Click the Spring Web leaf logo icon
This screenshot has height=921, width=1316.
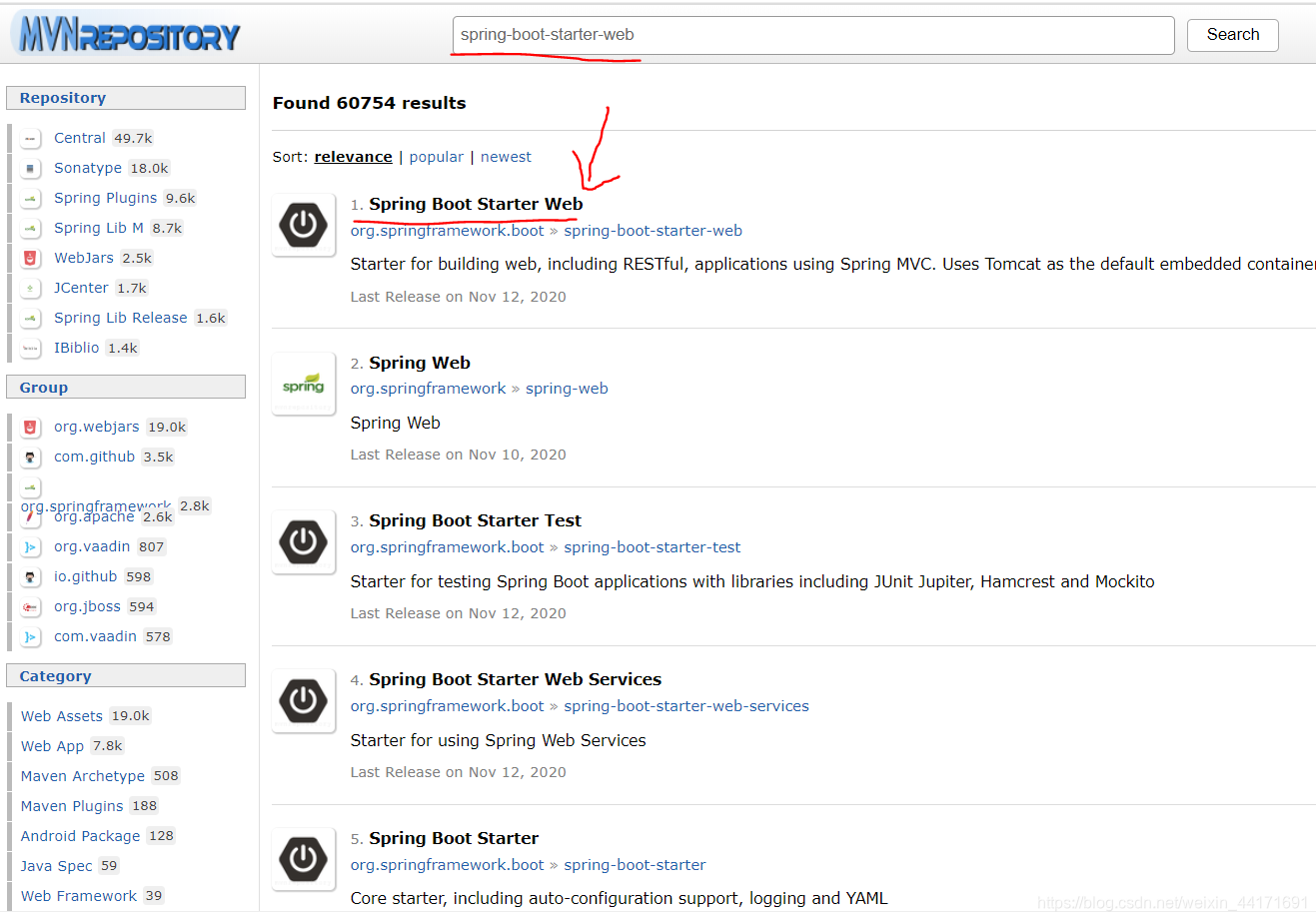[x=304, y=384]
